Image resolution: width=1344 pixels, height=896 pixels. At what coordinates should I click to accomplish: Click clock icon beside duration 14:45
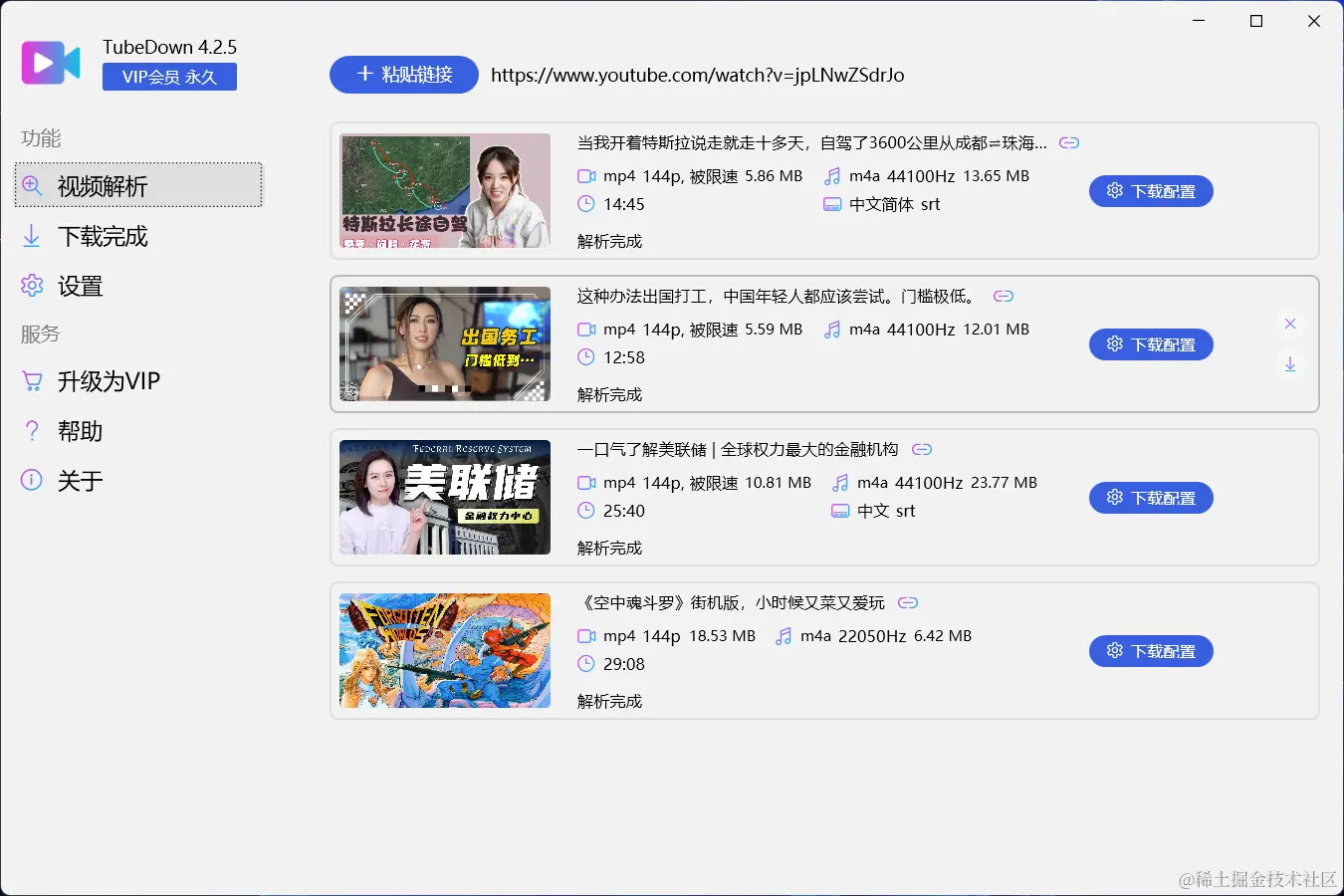(x=586, y=204)
